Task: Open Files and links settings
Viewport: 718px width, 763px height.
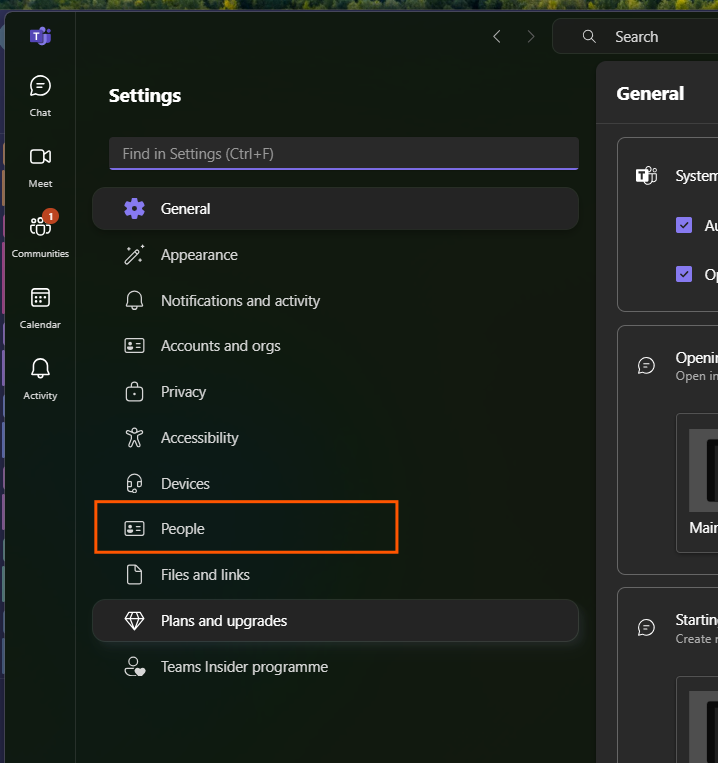Action: pos(335,575)
